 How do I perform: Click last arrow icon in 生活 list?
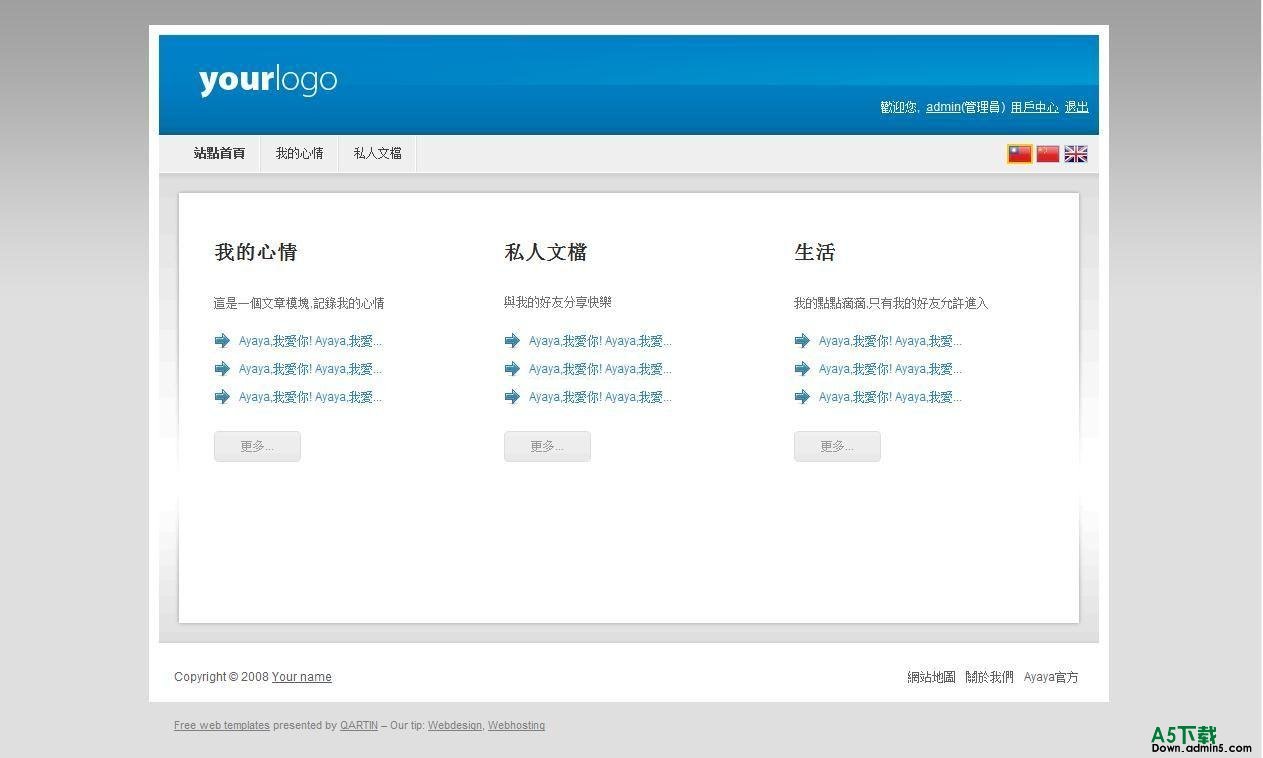point(802,397)
